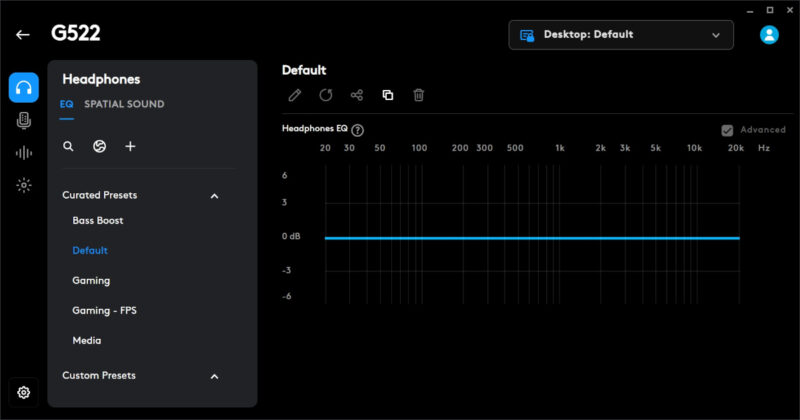Select the Bass Boost preset
Screen dimensions: 800x420
point(98,220)
